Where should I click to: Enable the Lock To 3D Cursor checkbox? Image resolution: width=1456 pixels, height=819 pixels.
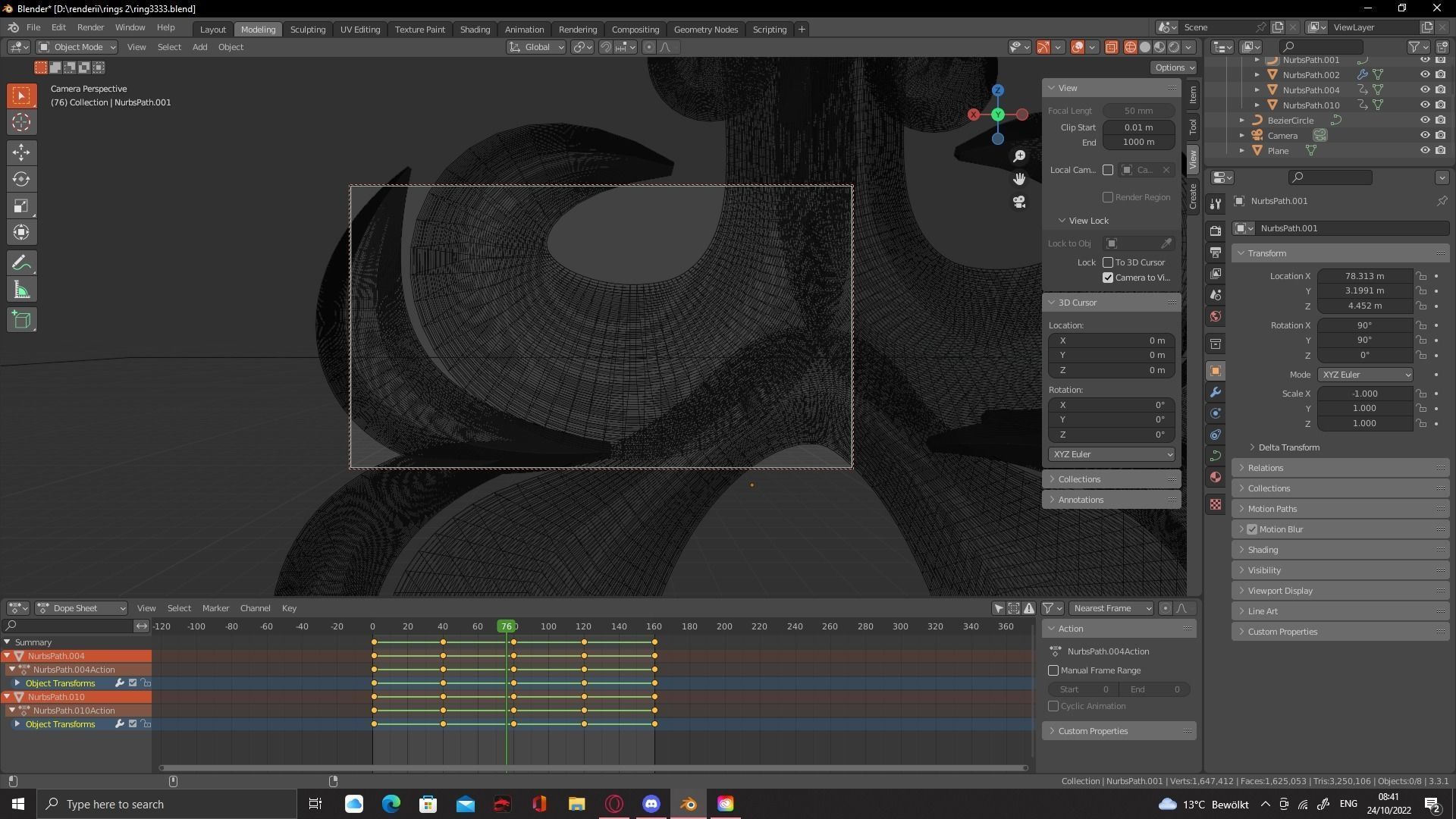pos(1108,262)
